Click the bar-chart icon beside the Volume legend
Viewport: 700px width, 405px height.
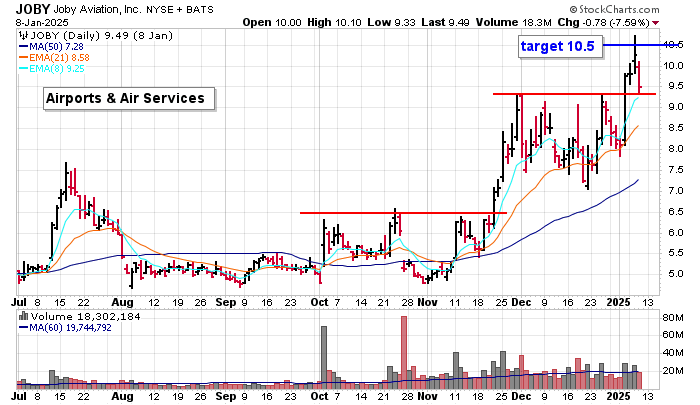24,317
